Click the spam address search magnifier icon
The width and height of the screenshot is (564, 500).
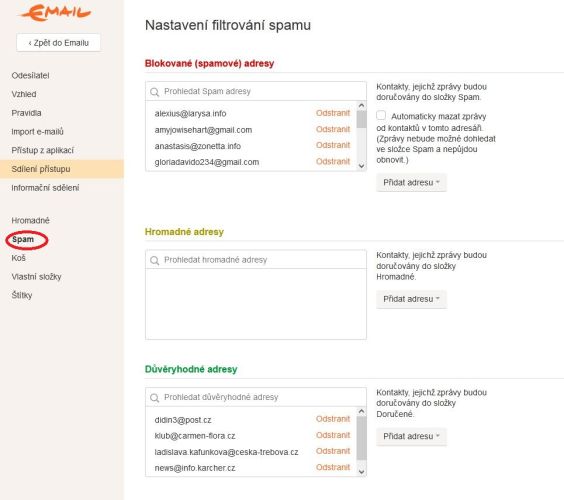tap(155, 92)
